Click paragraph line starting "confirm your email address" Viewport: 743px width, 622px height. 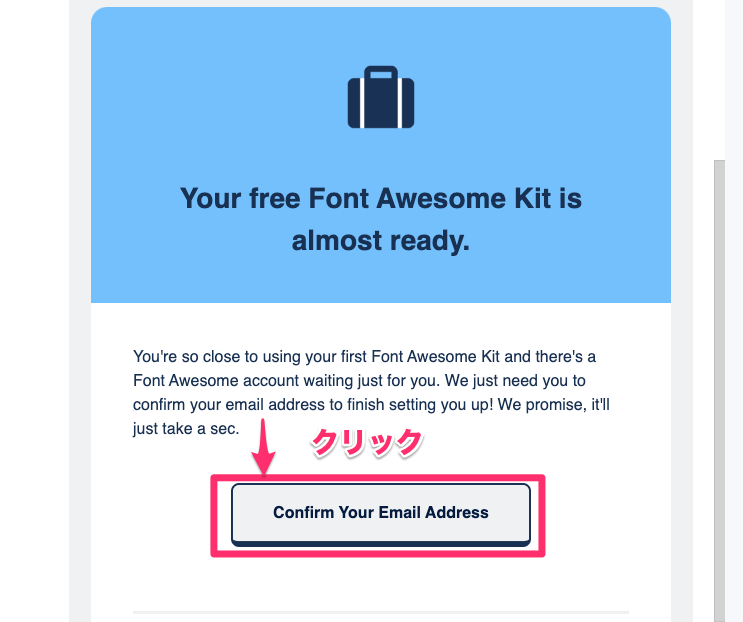click(371, 405)
